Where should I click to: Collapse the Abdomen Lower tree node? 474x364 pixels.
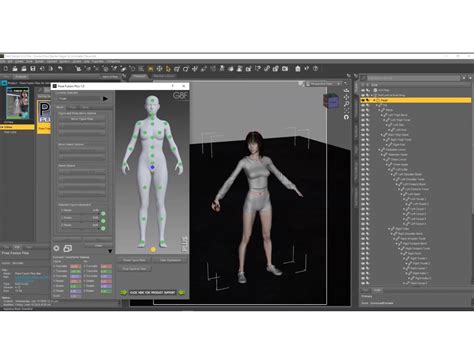tap(380, 150)
